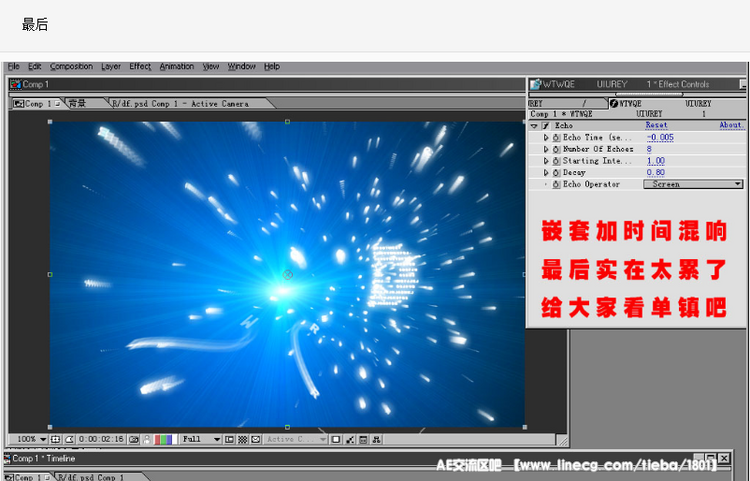Open the Help menu
This screenshot has width=750, height=481.
coord(272,66)
